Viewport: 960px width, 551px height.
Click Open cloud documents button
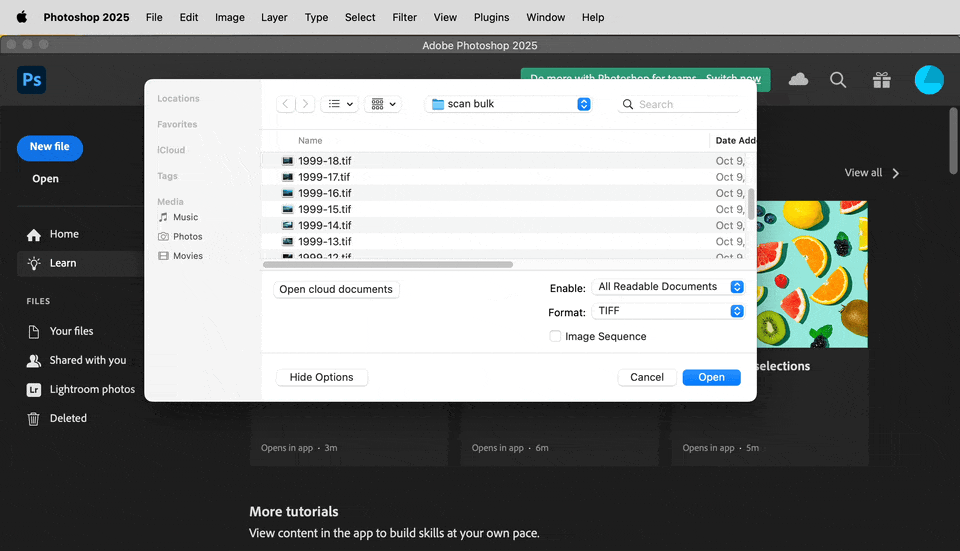click(x=336, y=290)
